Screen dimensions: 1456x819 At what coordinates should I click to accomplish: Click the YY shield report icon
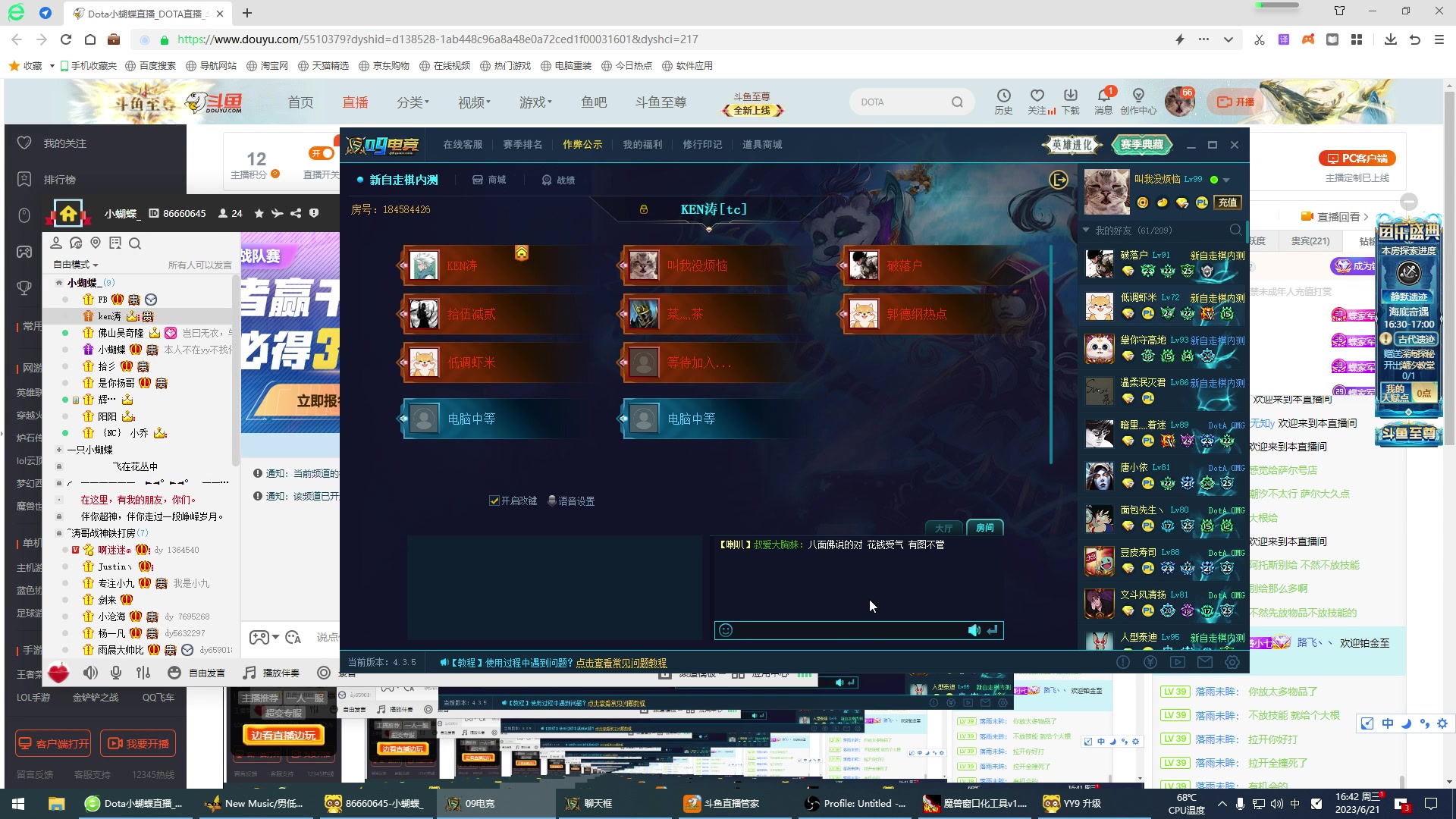point(314,214)
